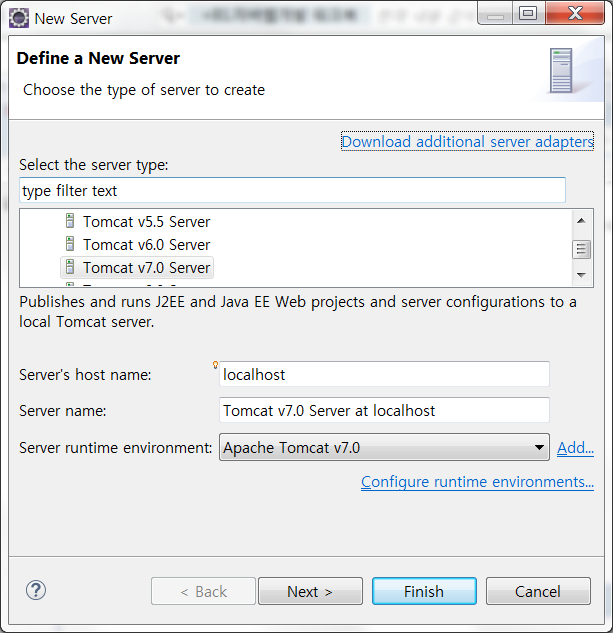Click the server icon beside Tomcat v6.0 Server
Viewport: 613px width, 633px height.
tap(70, 244)
